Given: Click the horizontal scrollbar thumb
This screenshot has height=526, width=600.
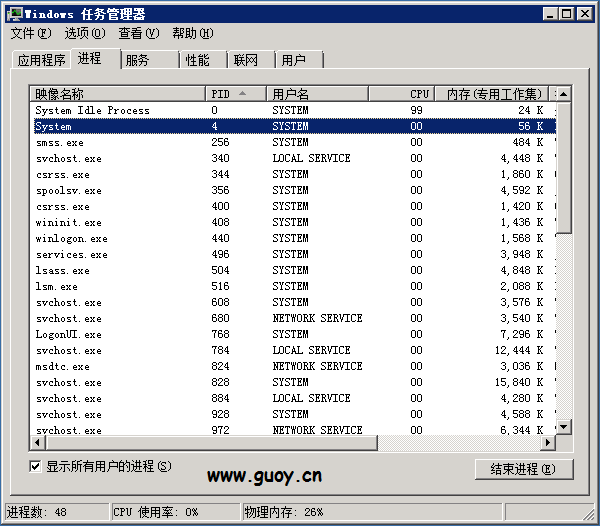Looking at the screenshot, I should pos(212,443).
